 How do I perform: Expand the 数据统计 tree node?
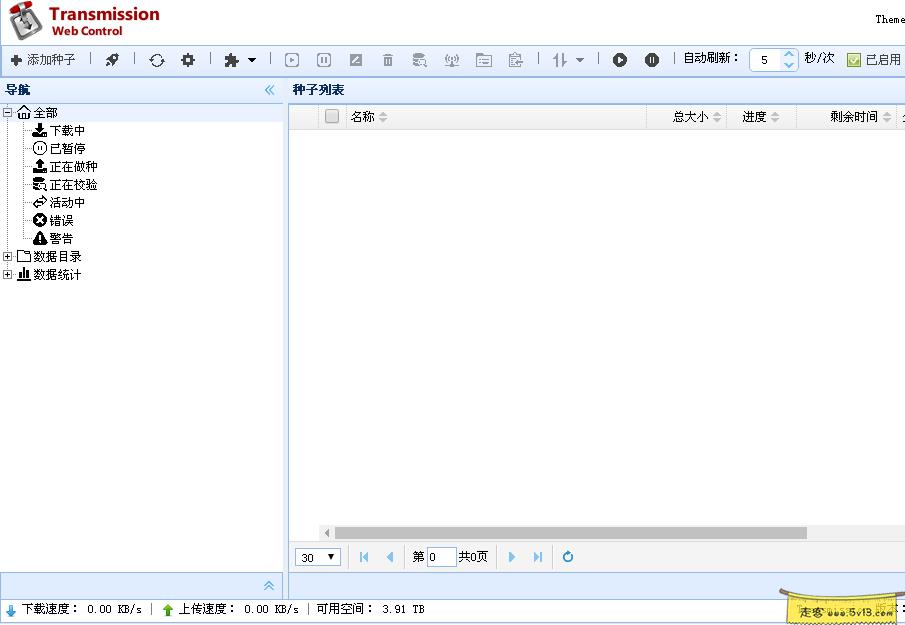[7, 273]
